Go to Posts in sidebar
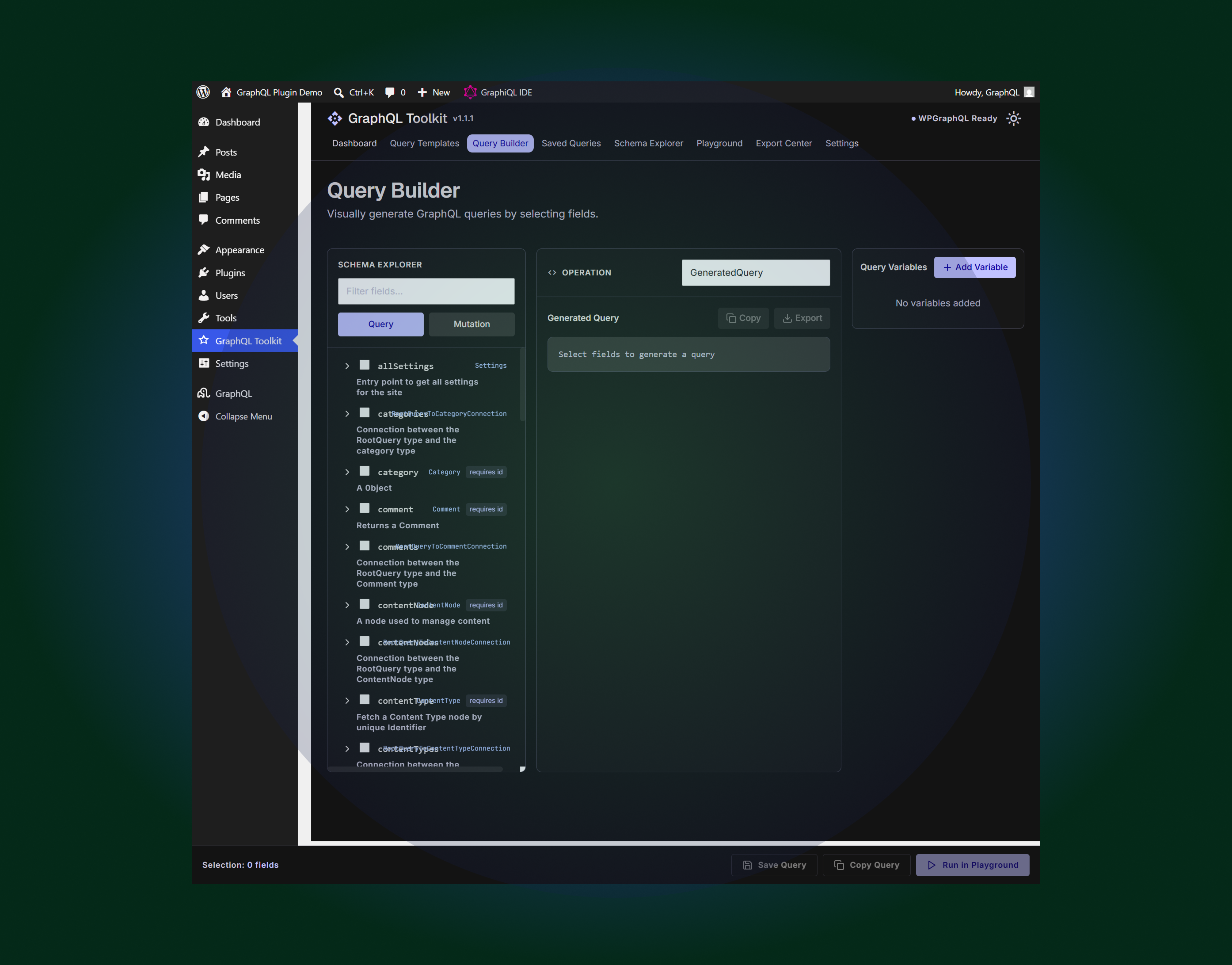Viewport: 1232px width, 965px height. point(245,152)
